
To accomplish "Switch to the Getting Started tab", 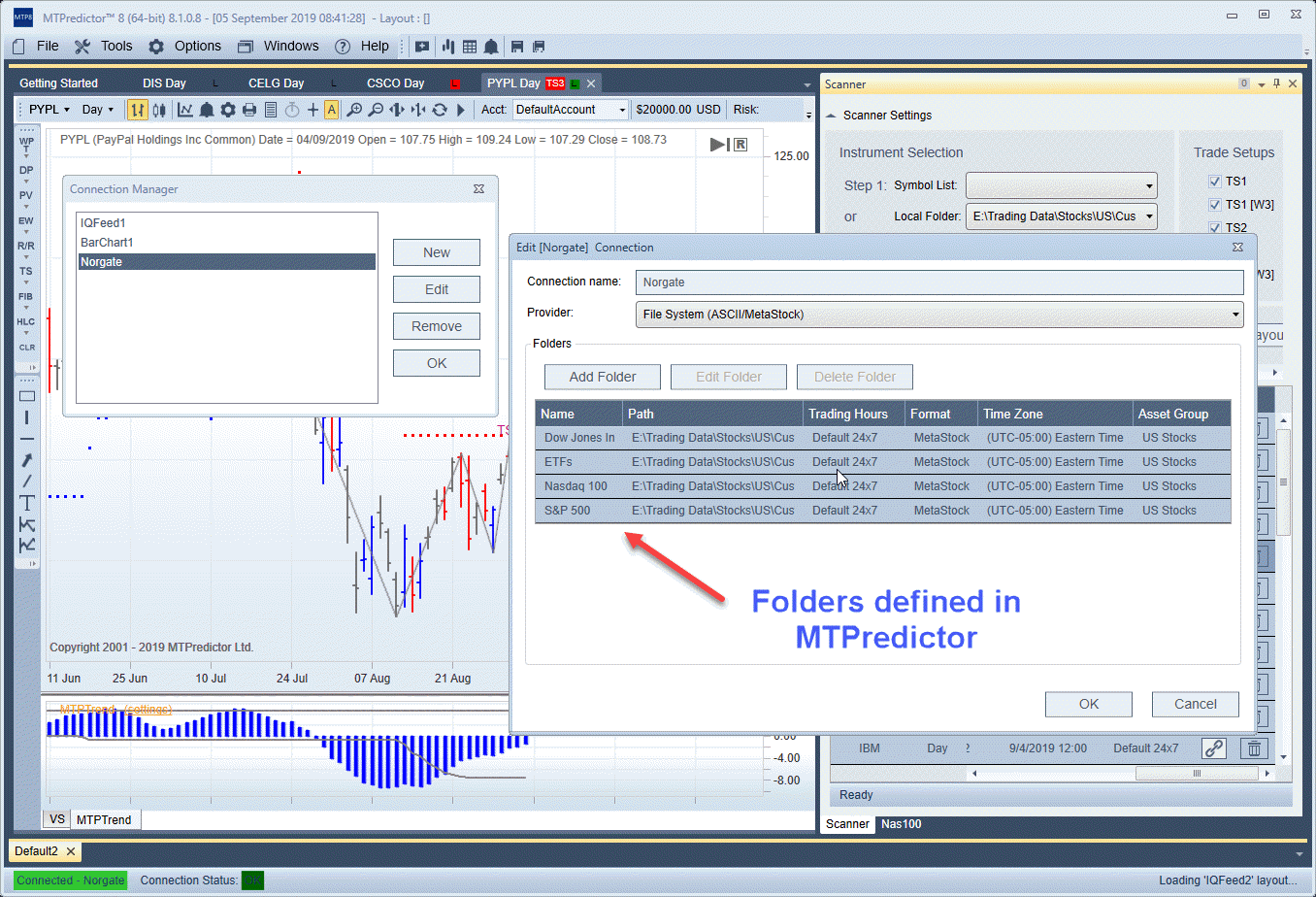I will point(58,83).
